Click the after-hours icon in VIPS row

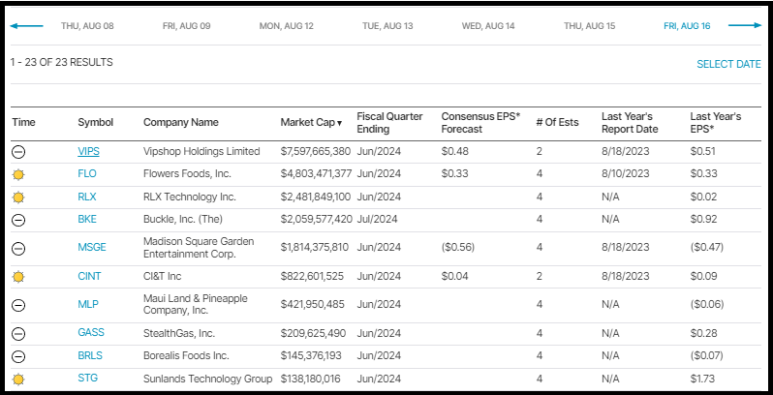click(18, 152)
